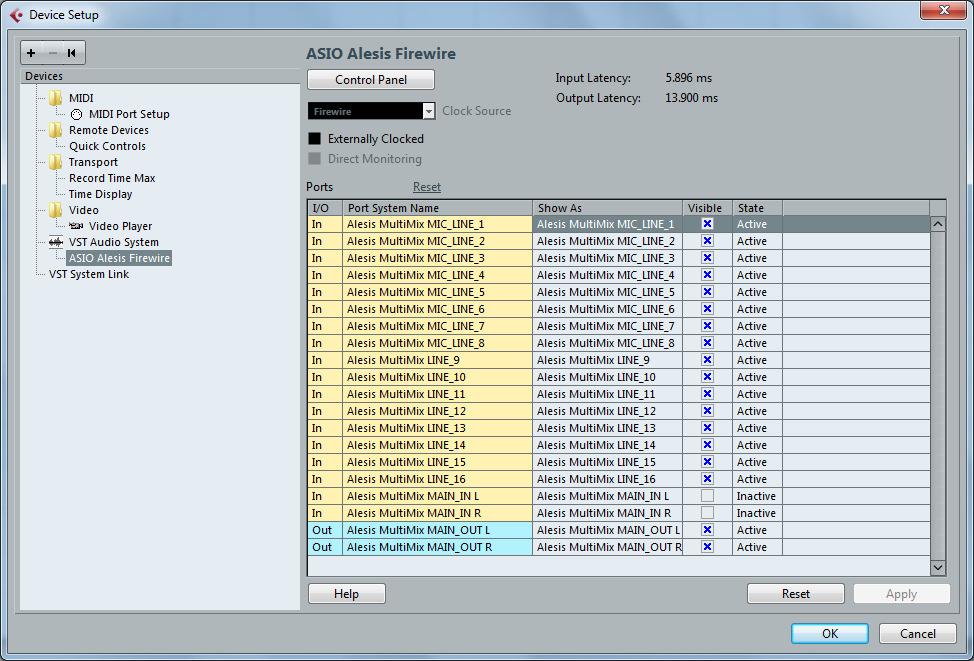Select VST System Link in the tree
This screenshot has width=974, height=661.
pyautogui.click(x=89, y=274)
